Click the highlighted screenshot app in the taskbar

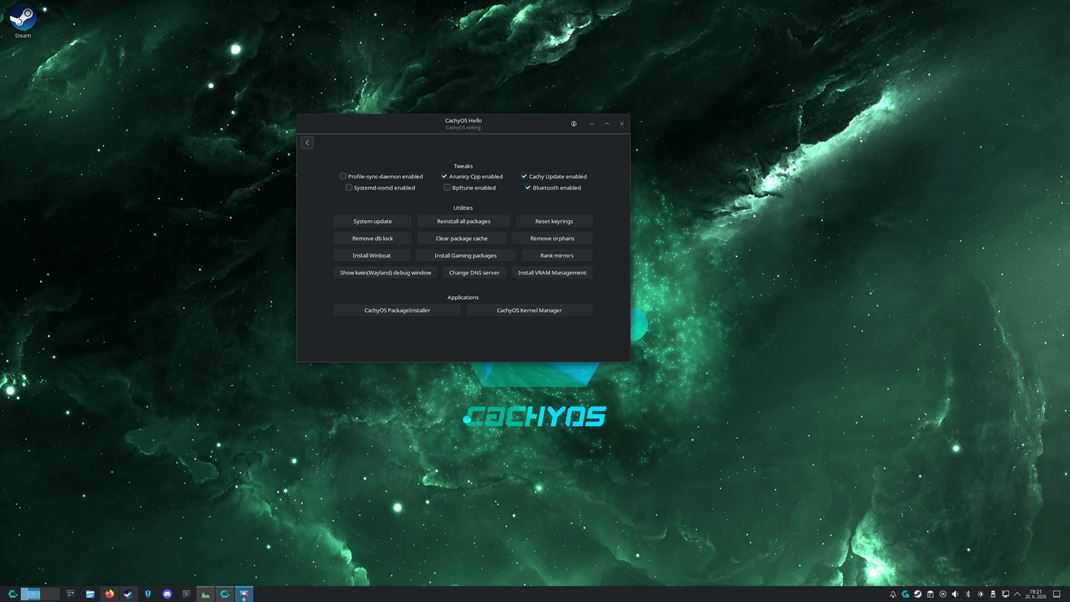[244, 594]
